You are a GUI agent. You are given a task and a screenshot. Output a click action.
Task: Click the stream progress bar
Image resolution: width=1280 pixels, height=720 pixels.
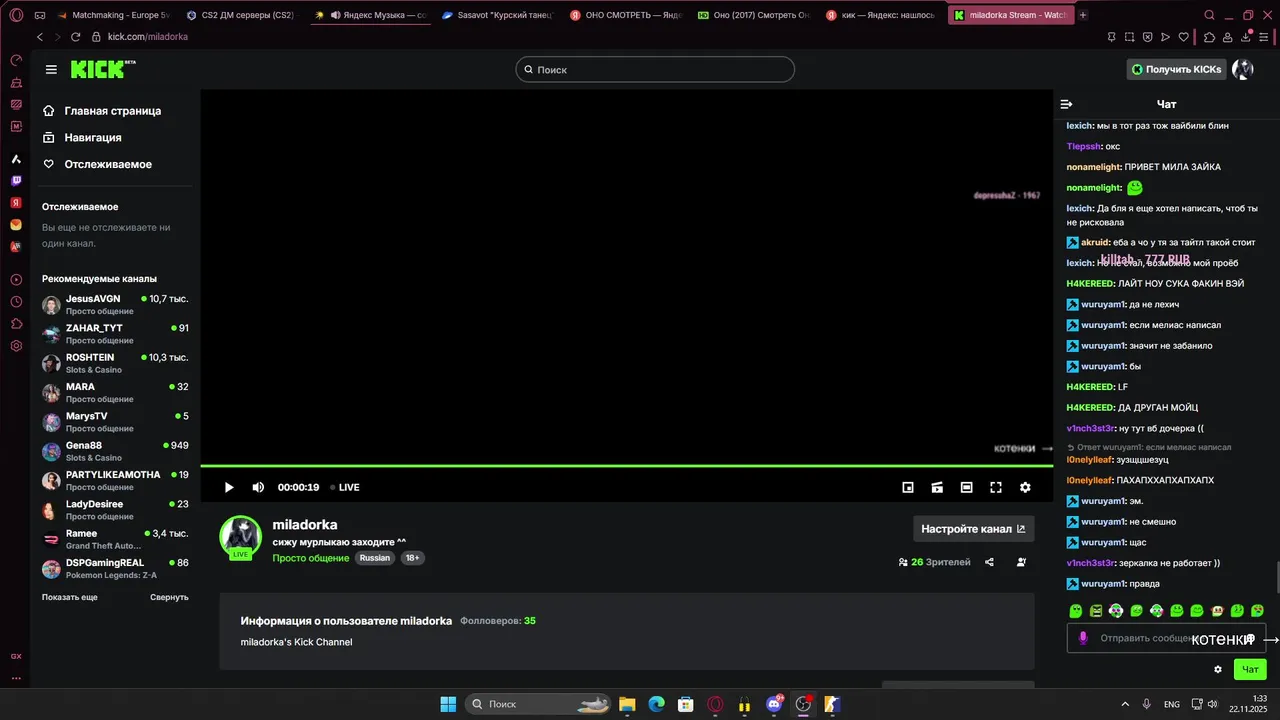click(627, 466)
